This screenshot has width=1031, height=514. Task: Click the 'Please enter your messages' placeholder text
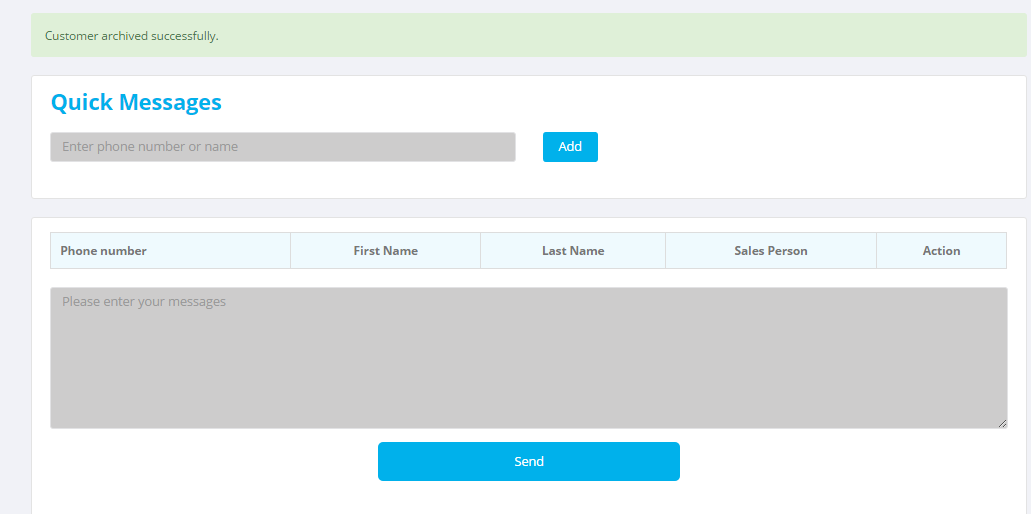click(x=144, y=302)
